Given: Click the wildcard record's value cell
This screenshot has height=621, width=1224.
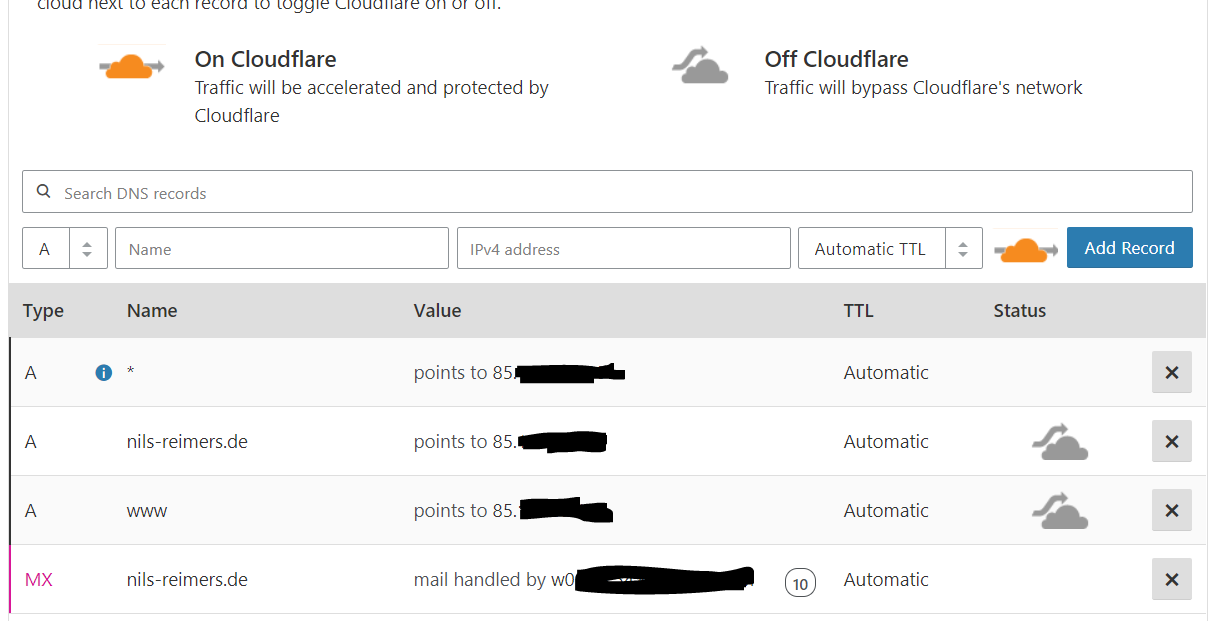Looking at the screenshot, I should [x=518, y=373].
